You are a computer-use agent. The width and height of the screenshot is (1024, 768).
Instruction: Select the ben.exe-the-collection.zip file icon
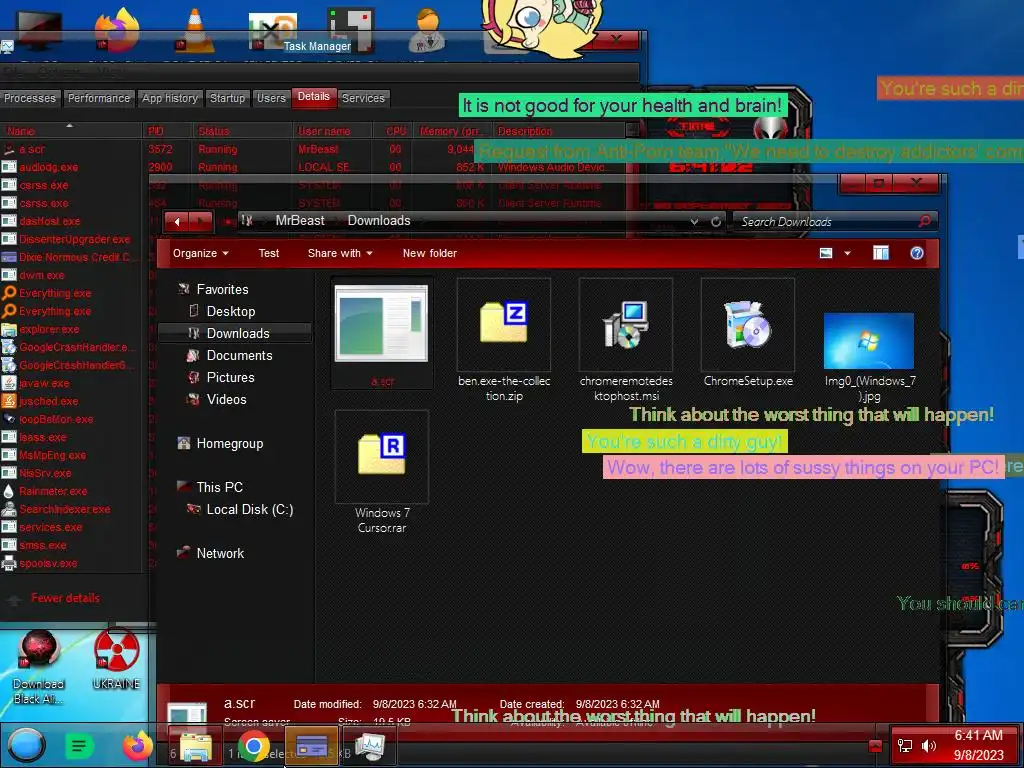tap(504, 324)
